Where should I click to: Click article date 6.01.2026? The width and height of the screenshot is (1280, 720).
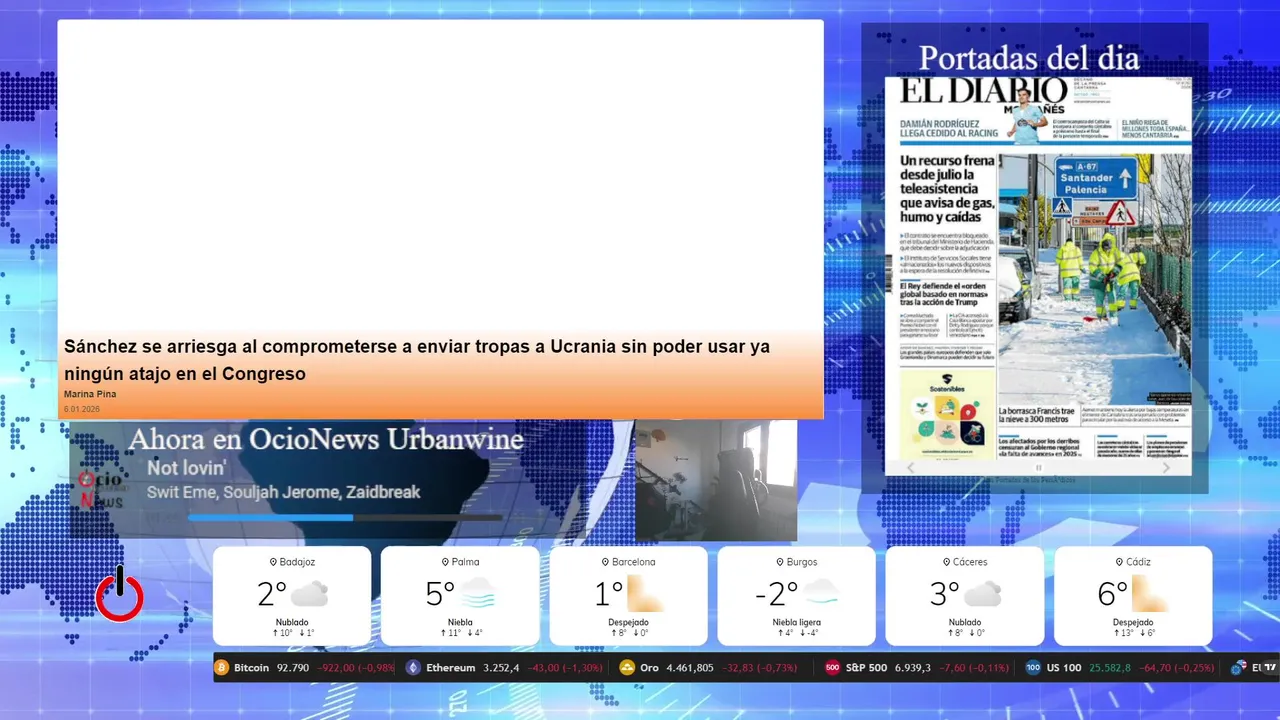coord(82,409)
